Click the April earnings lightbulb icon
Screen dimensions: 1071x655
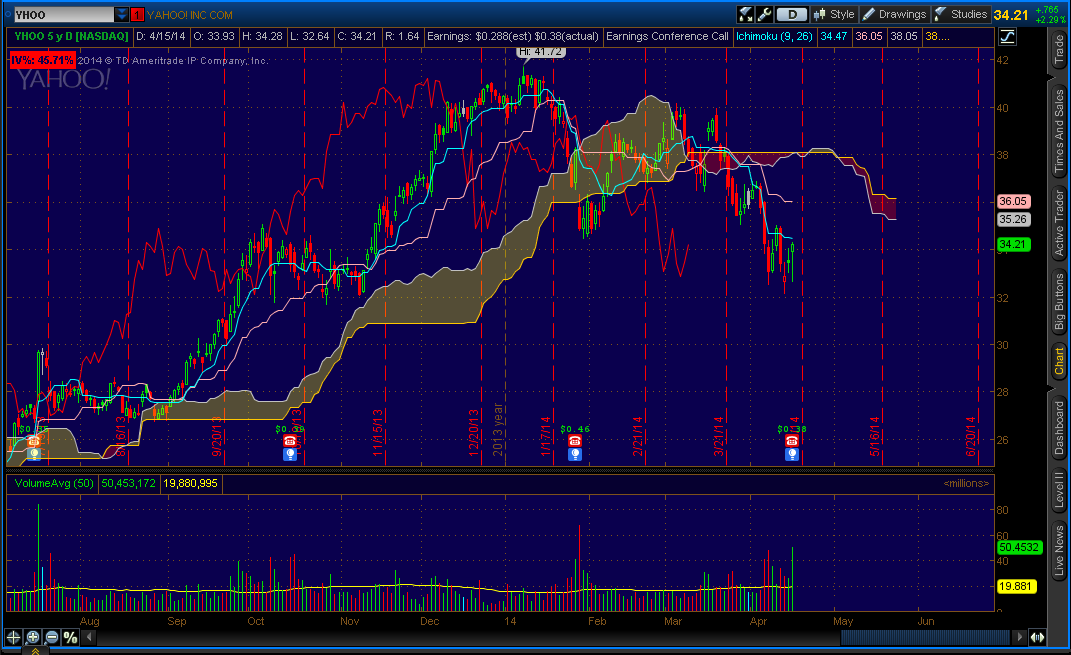click(792, 454)
